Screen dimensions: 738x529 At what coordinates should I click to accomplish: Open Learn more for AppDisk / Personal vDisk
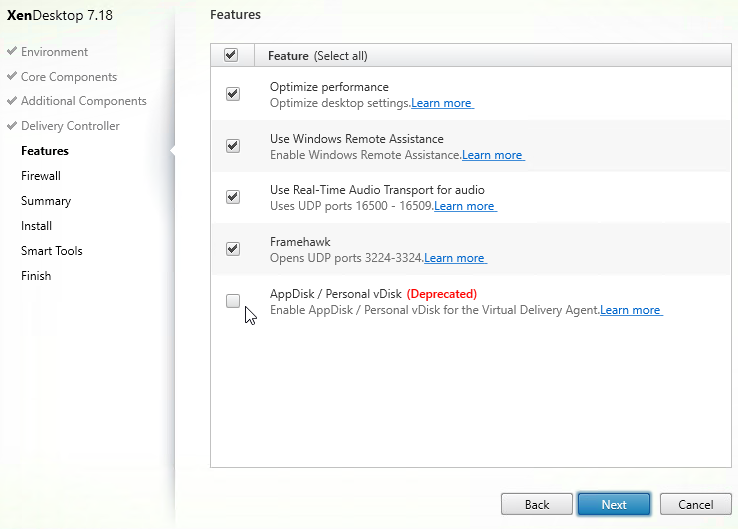pos(631,310)
